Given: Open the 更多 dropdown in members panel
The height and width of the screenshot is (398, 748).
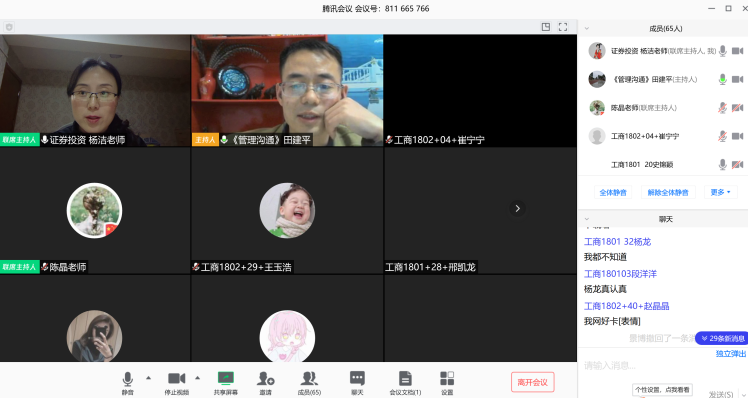Looking at the screenshot, I should coord(720,192).
